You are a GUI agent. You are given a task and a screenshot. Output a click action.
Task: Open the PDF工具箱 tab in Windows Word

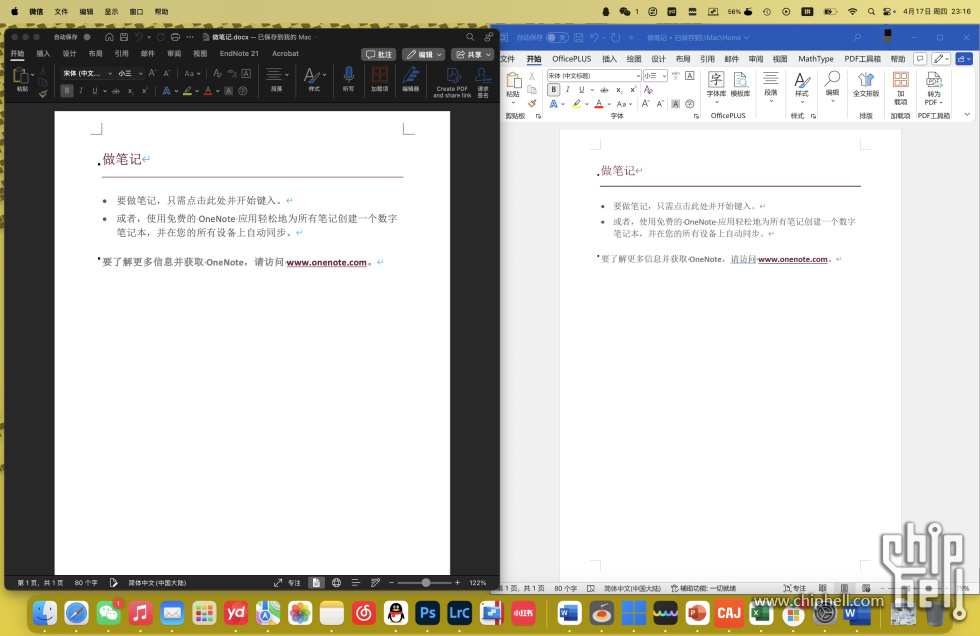point(862,59)
